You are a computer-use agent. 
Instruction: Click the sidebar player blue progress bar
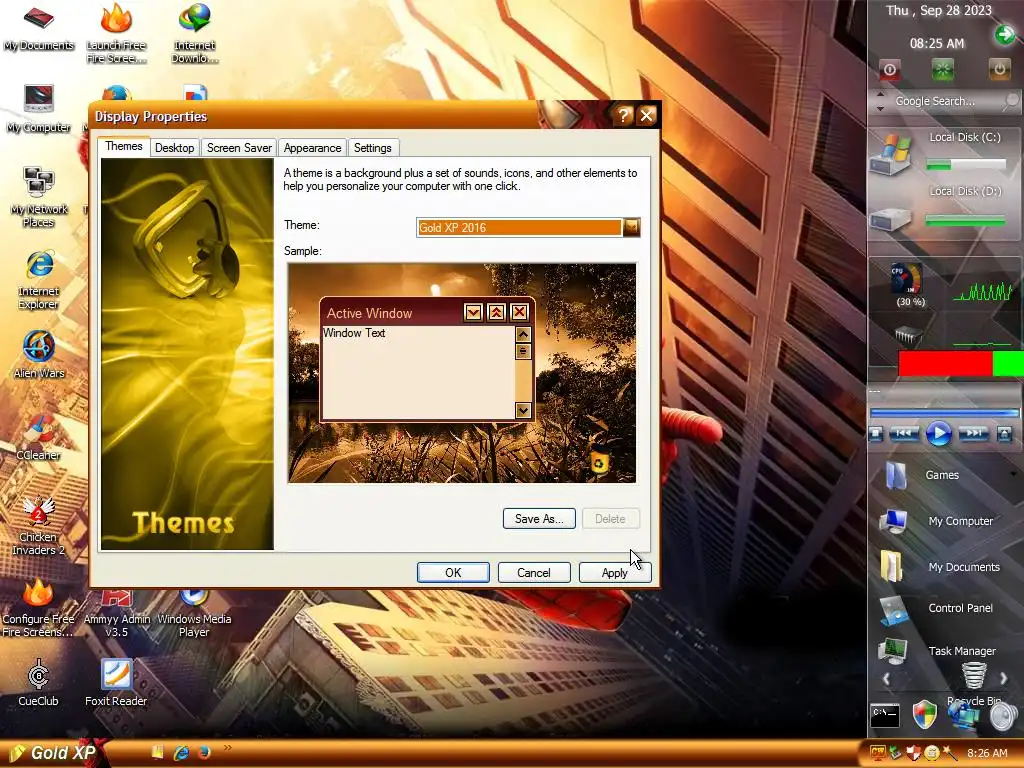[x=944, y=413]
